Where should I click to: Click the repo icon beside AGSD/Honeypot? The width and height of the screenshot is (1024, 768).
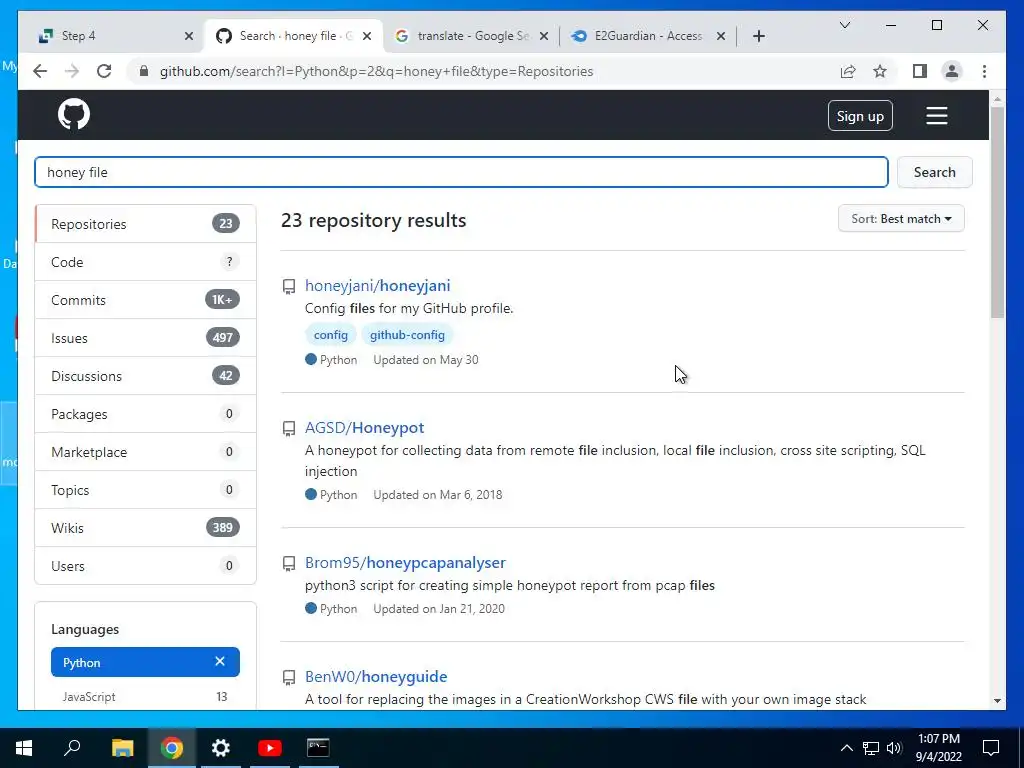click(289, 428)
